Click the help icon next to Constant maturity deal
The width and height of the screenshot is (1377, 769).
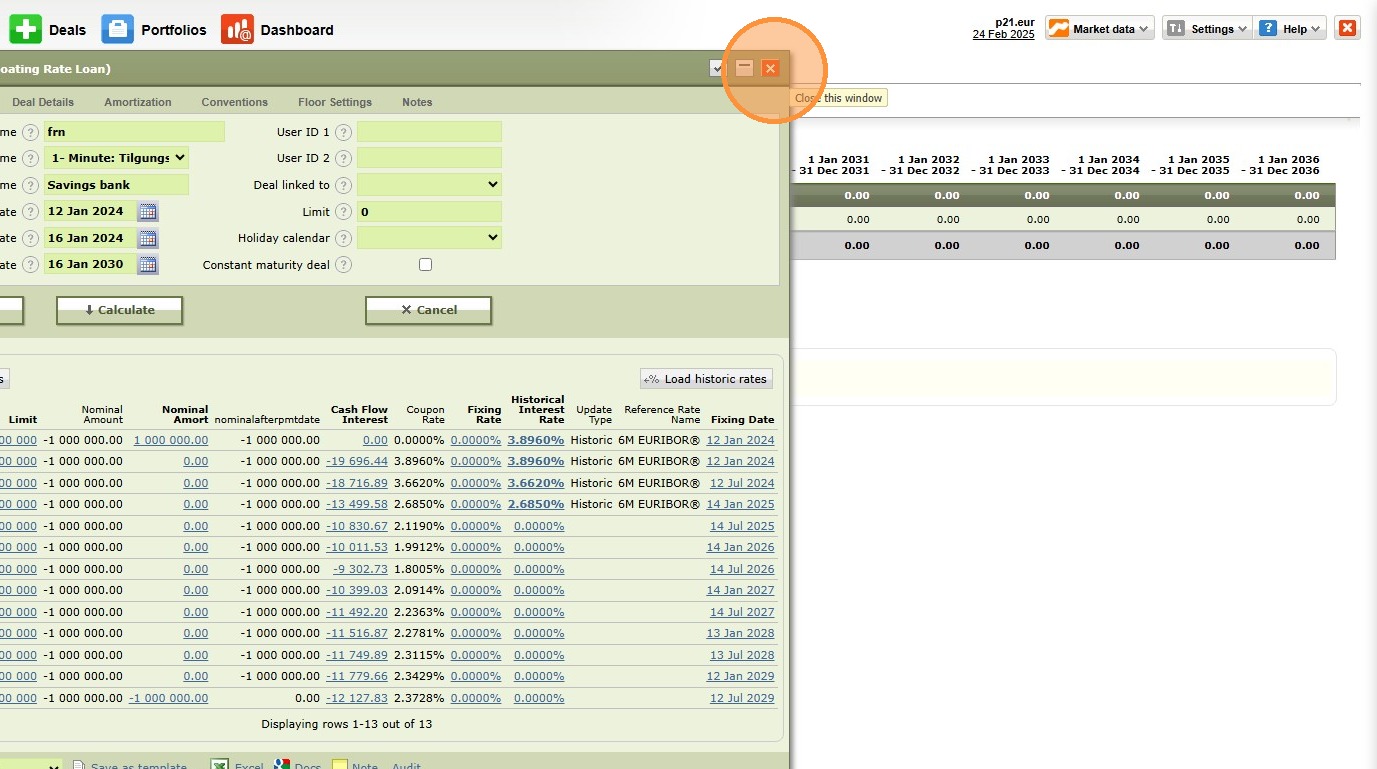pyautogui.click(x=343, y=265)
